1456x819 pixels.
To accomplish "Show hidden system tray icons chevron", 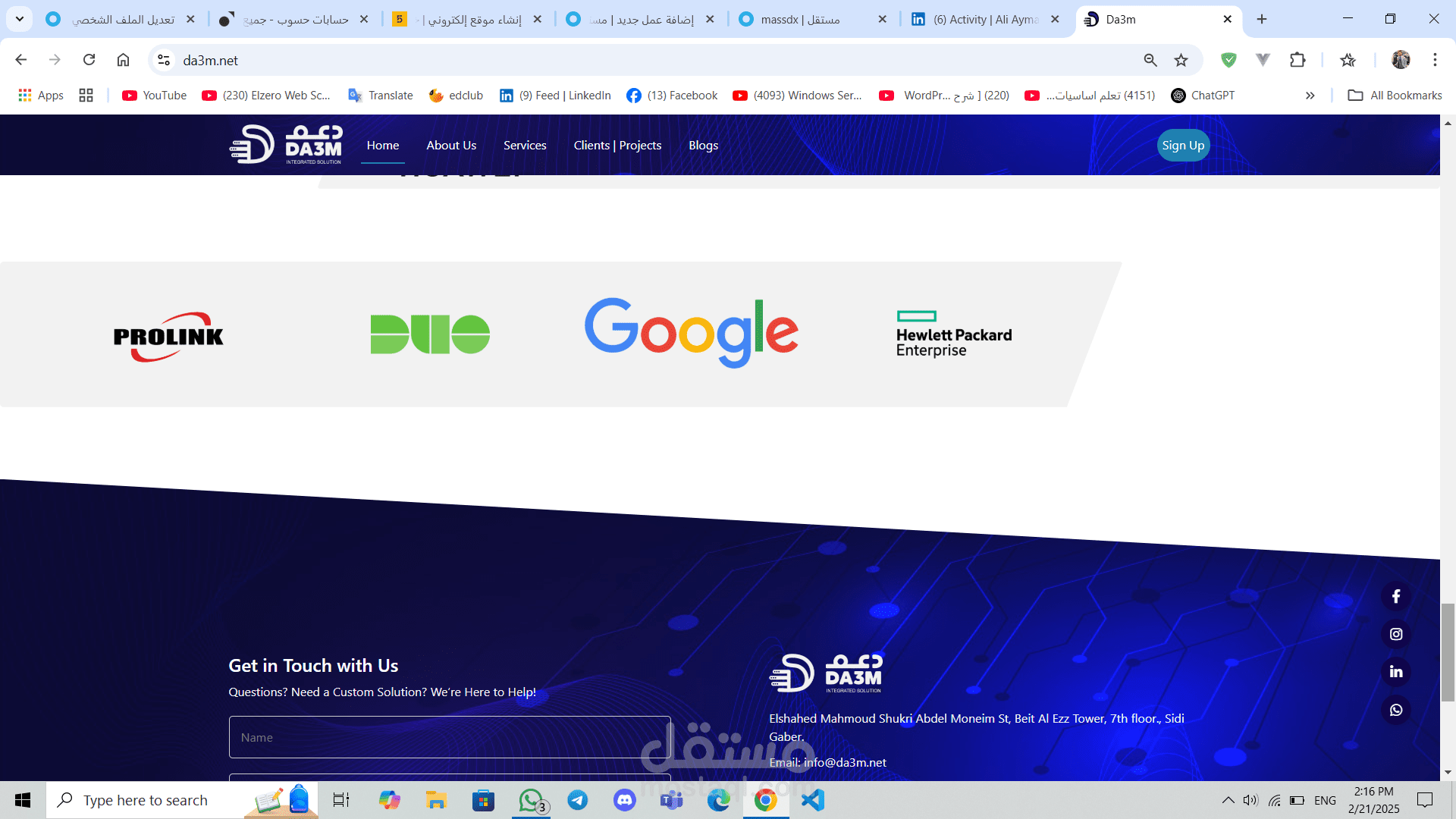I will [x=1227, y=800].
